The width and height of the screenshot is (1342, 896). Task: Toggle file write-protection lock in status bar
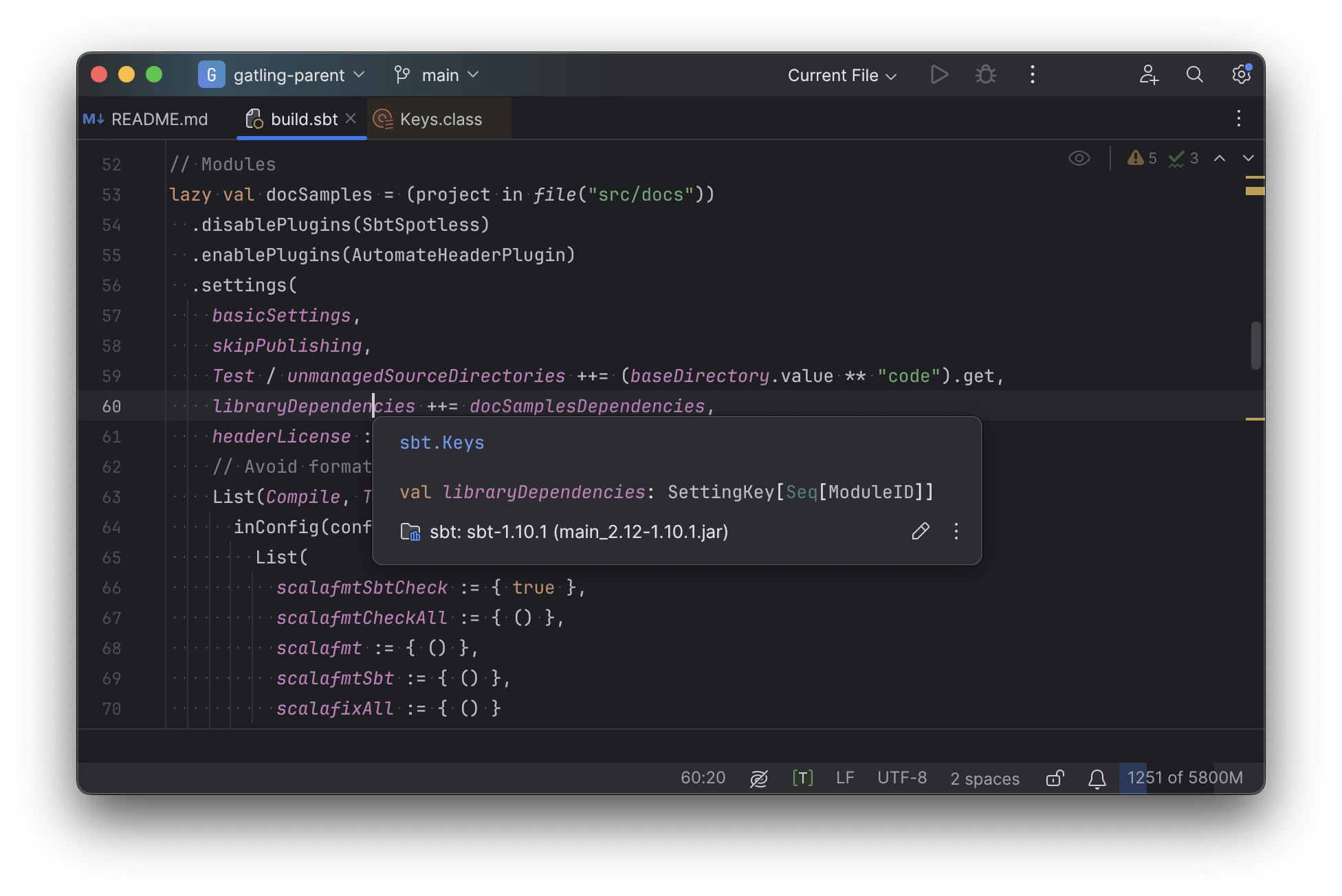pyautogui.click(x=1055, y=779)
